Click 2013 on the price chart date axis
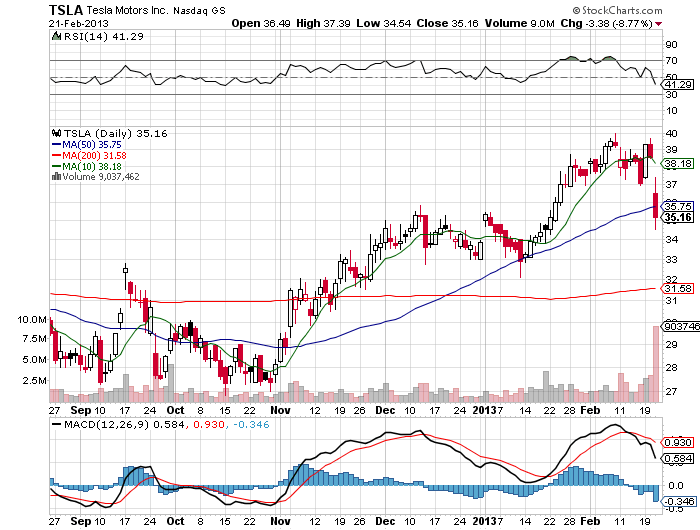 [485, 410]
